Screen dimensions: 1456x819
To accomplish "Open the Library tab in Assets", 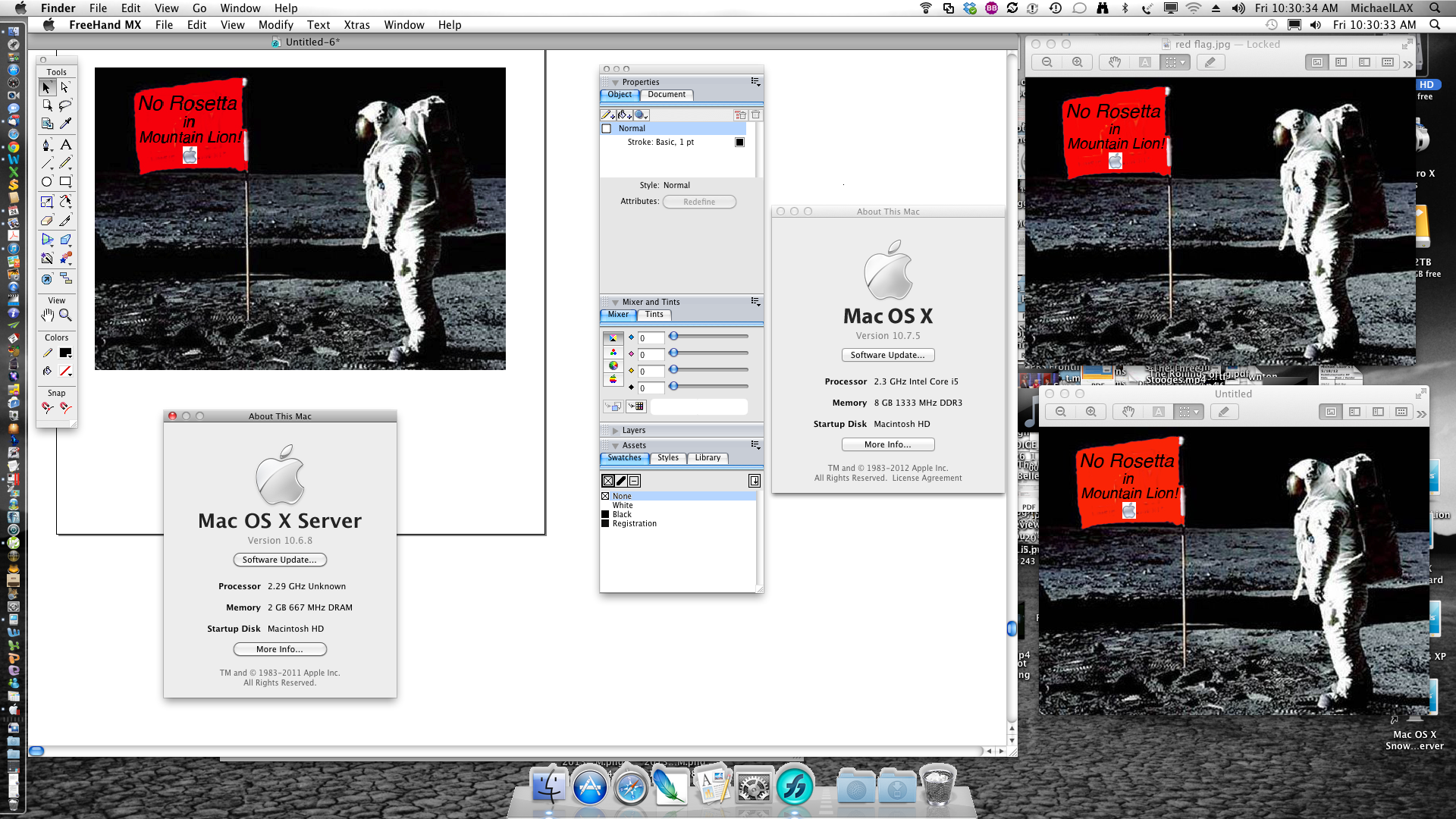I will tap(708, 458).
